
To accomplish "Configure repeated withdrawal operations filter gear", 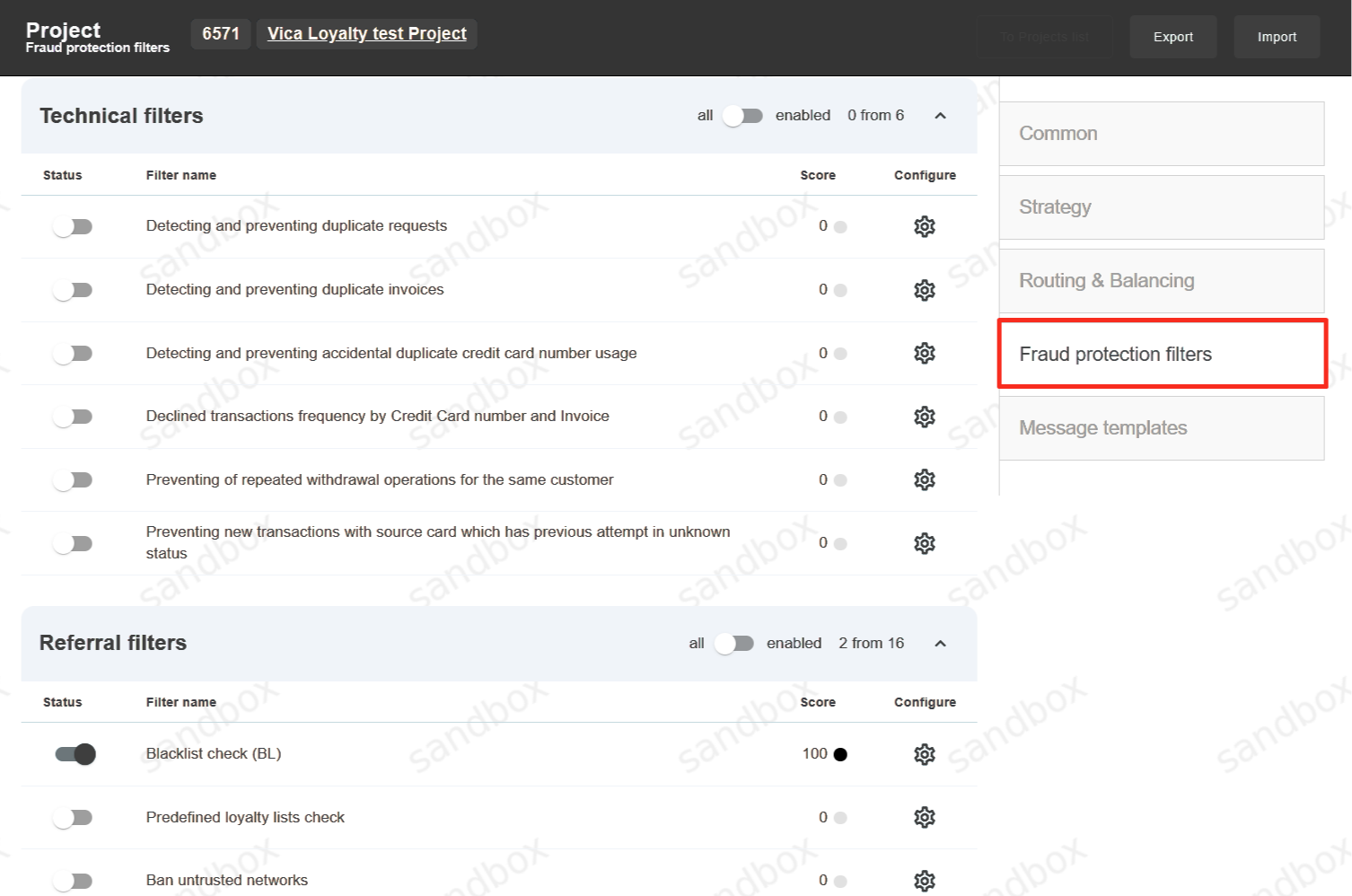I will [924, 480].
